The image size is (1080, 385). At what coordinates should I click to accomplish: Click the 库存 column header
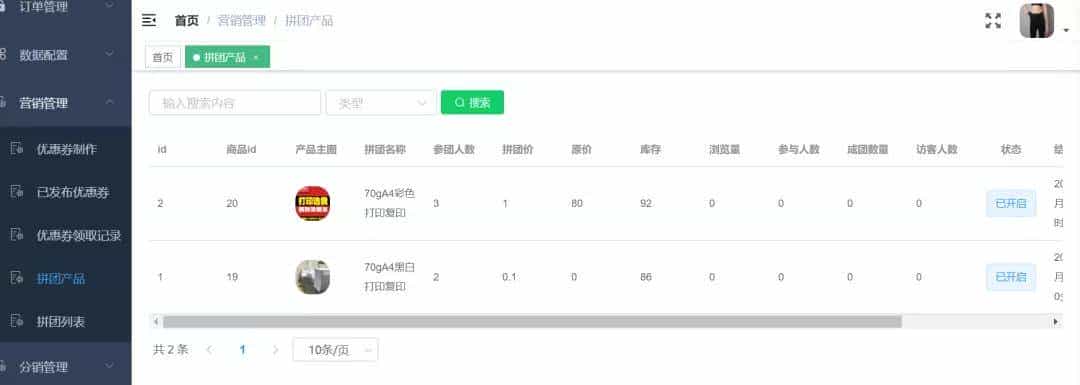(x=651, y=149)
